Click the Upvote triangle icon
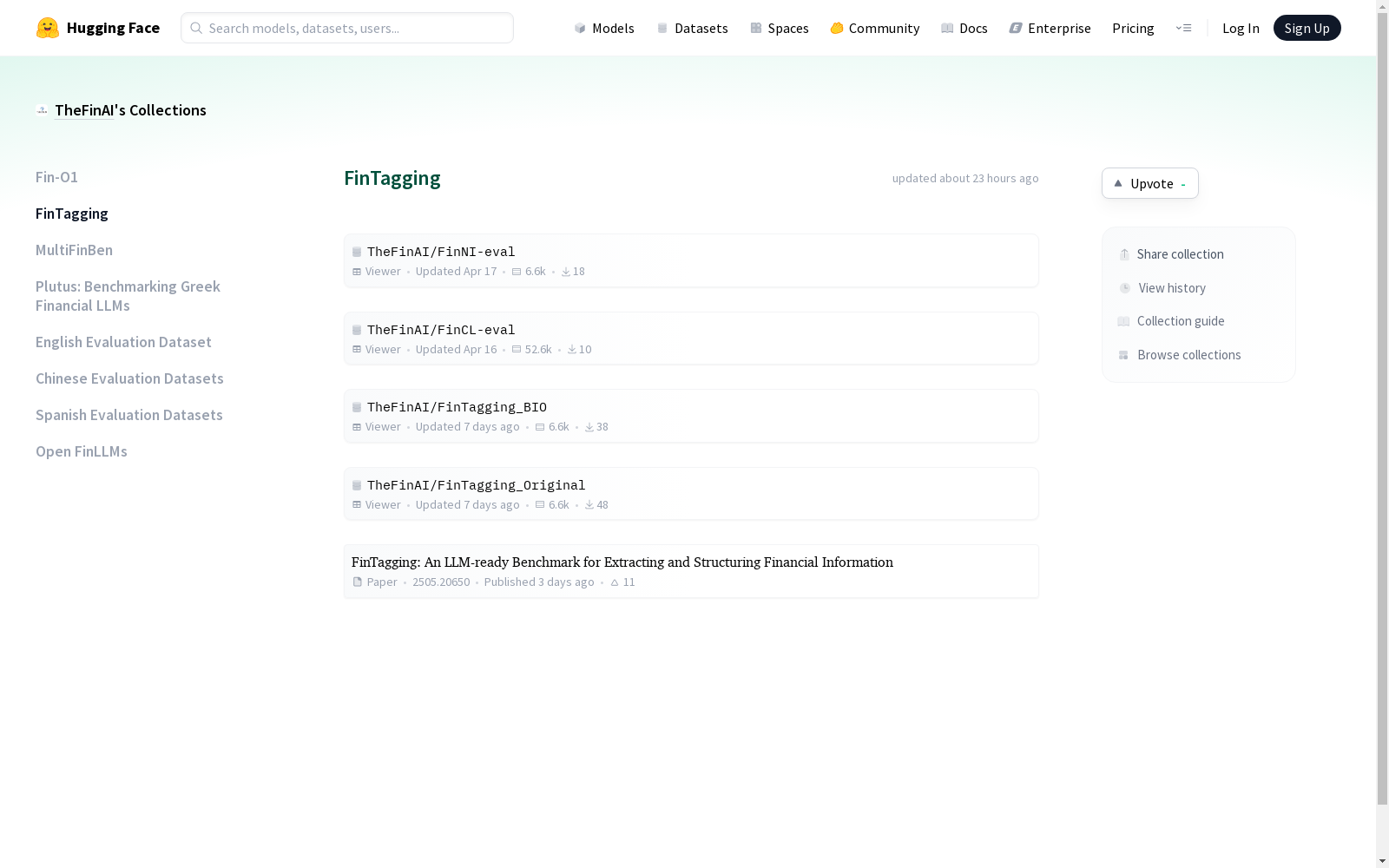Screen dimensions: 1389x868 coord(1118,183)
